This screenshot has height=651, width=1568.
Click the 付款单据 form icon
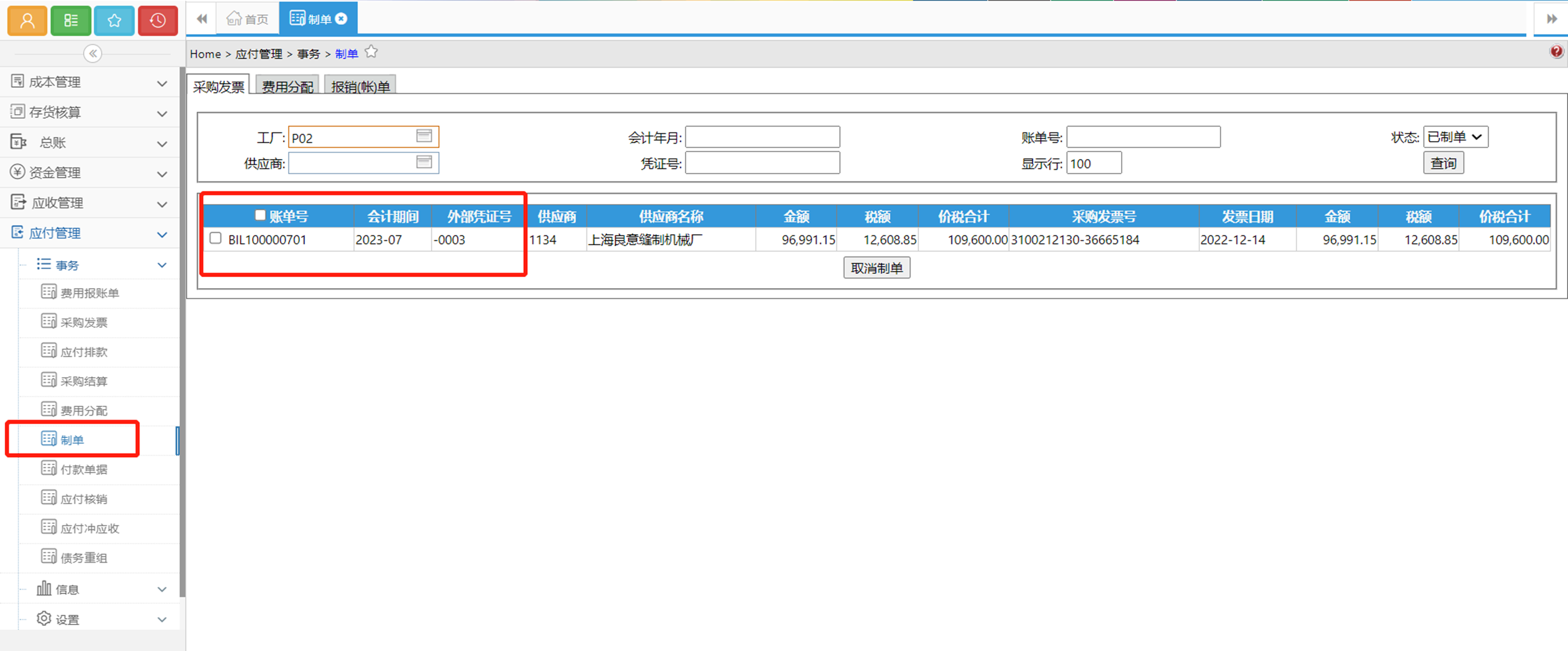tap(49, 467)
